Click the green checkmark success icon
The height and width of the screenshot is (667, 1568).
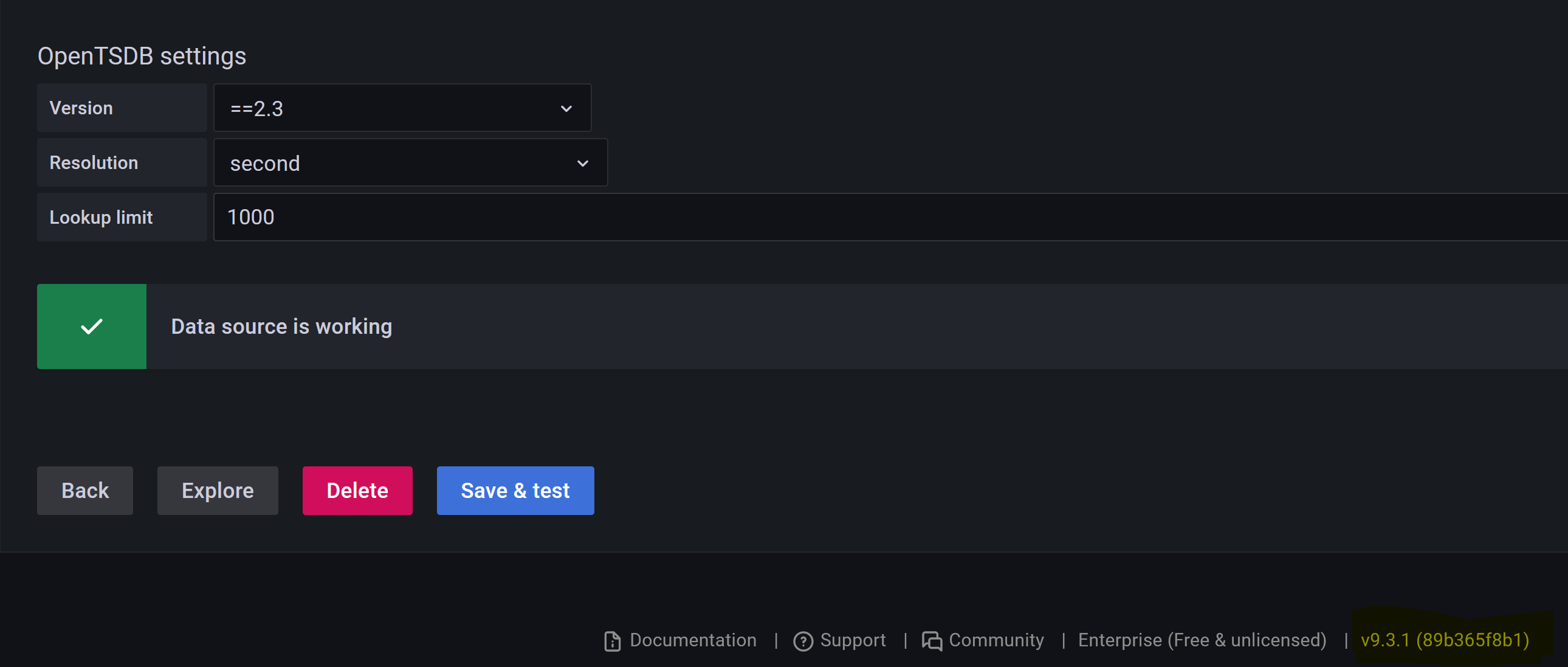coord(91,327)
